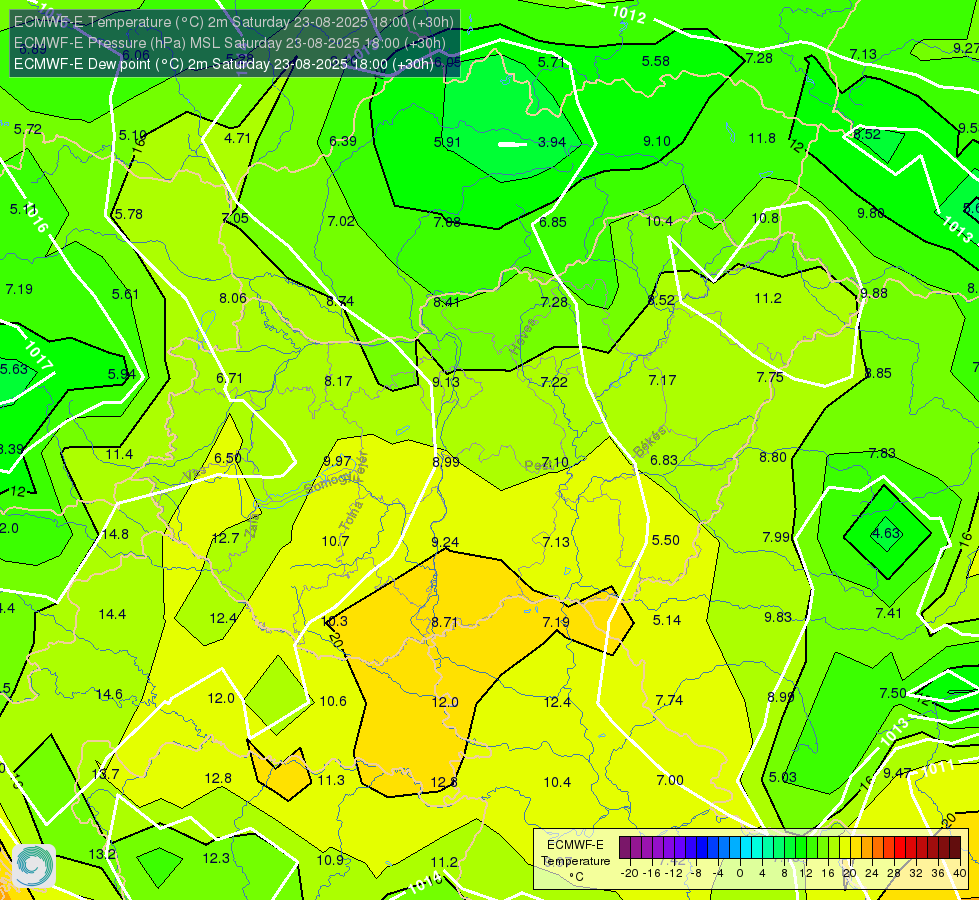Viewport: 979px width, 900px height.
Task: Click the purple -20°C legend swatch
Action: 625,848
